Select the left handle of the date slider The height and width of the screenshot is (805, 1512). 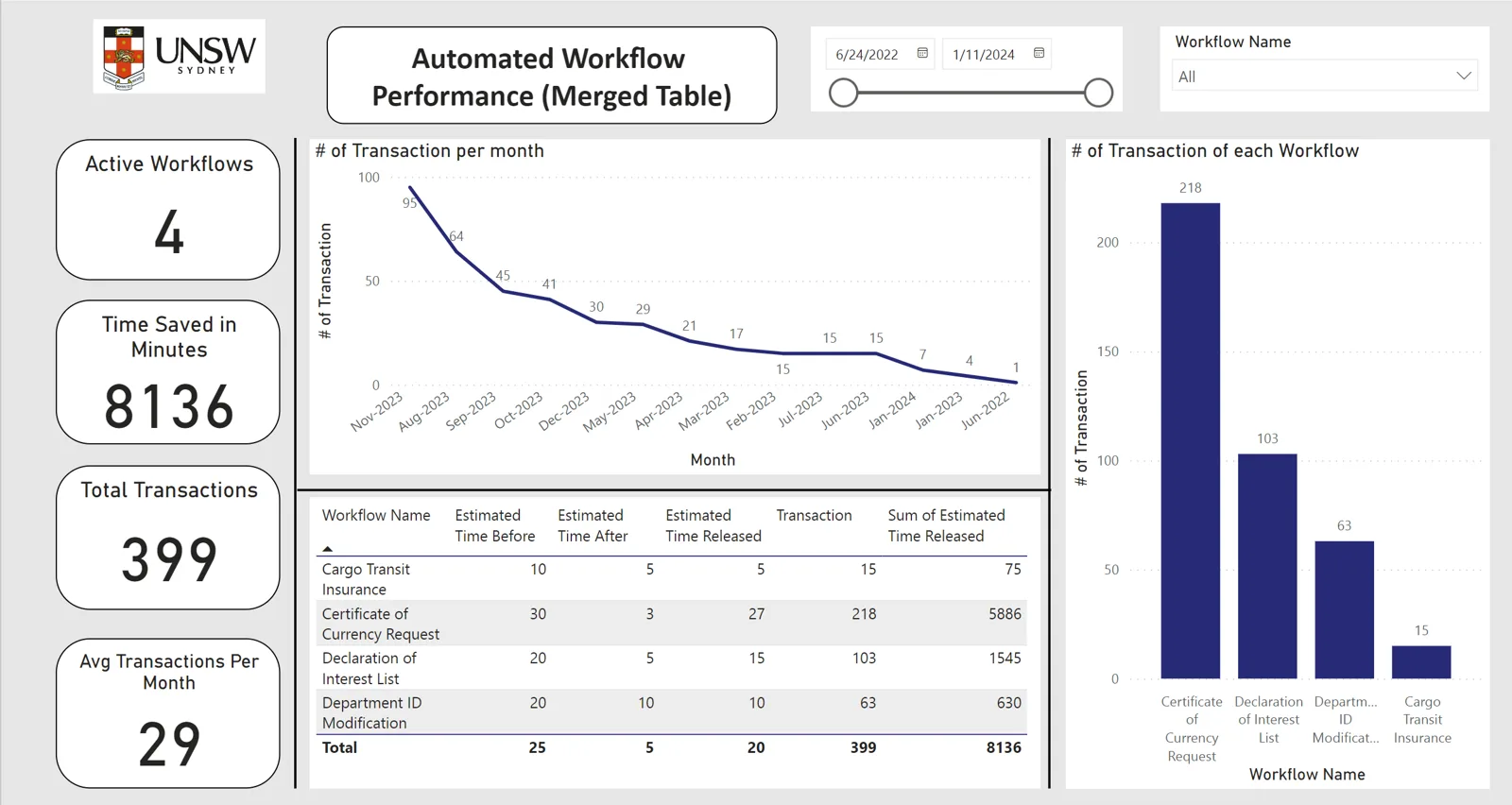843,93
